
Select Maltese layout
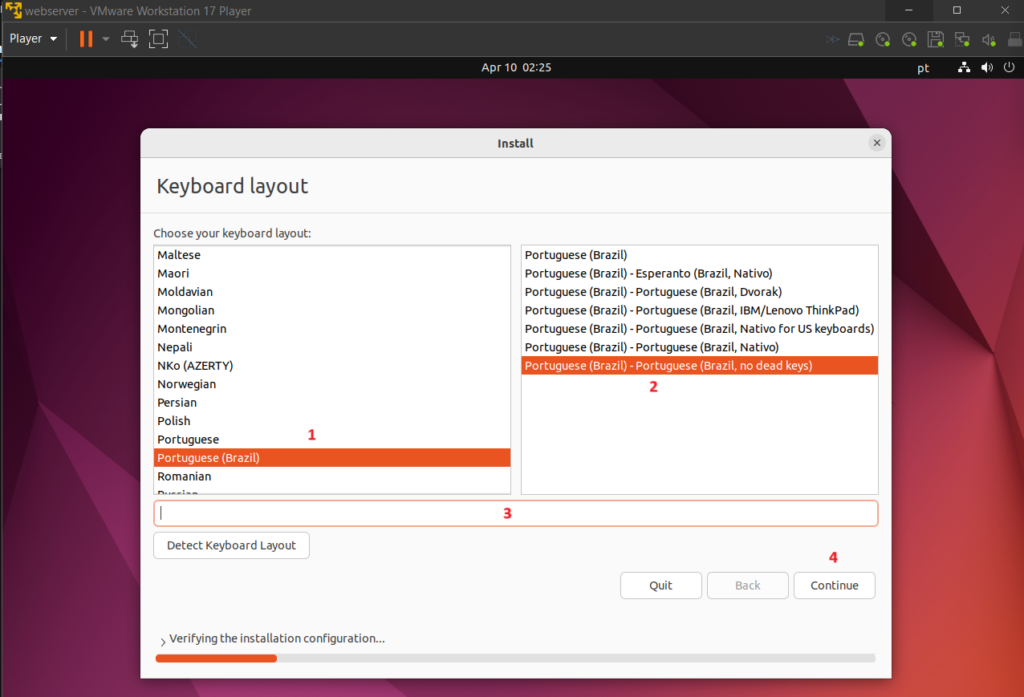pyautogui.click(x=332, y=255)
